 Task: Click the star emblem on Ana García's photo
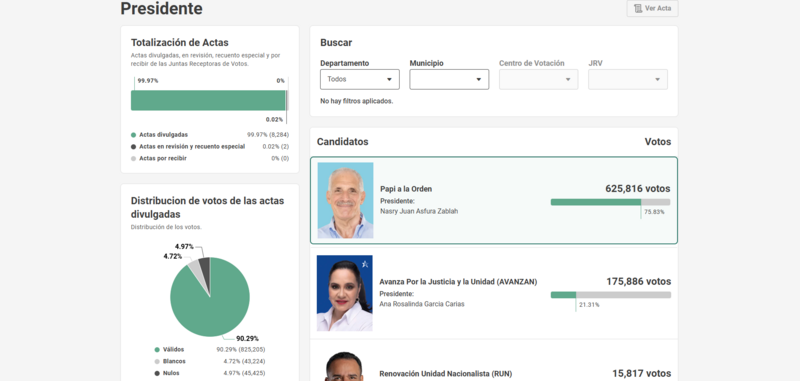click(x=365, y=264)
